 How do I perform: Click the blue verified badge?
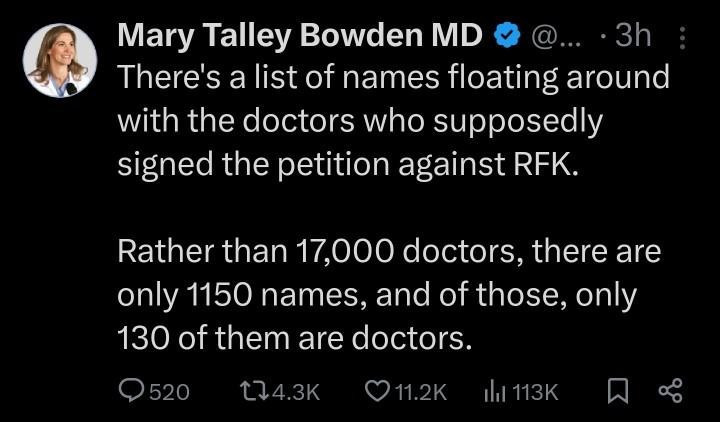[508, 36]
